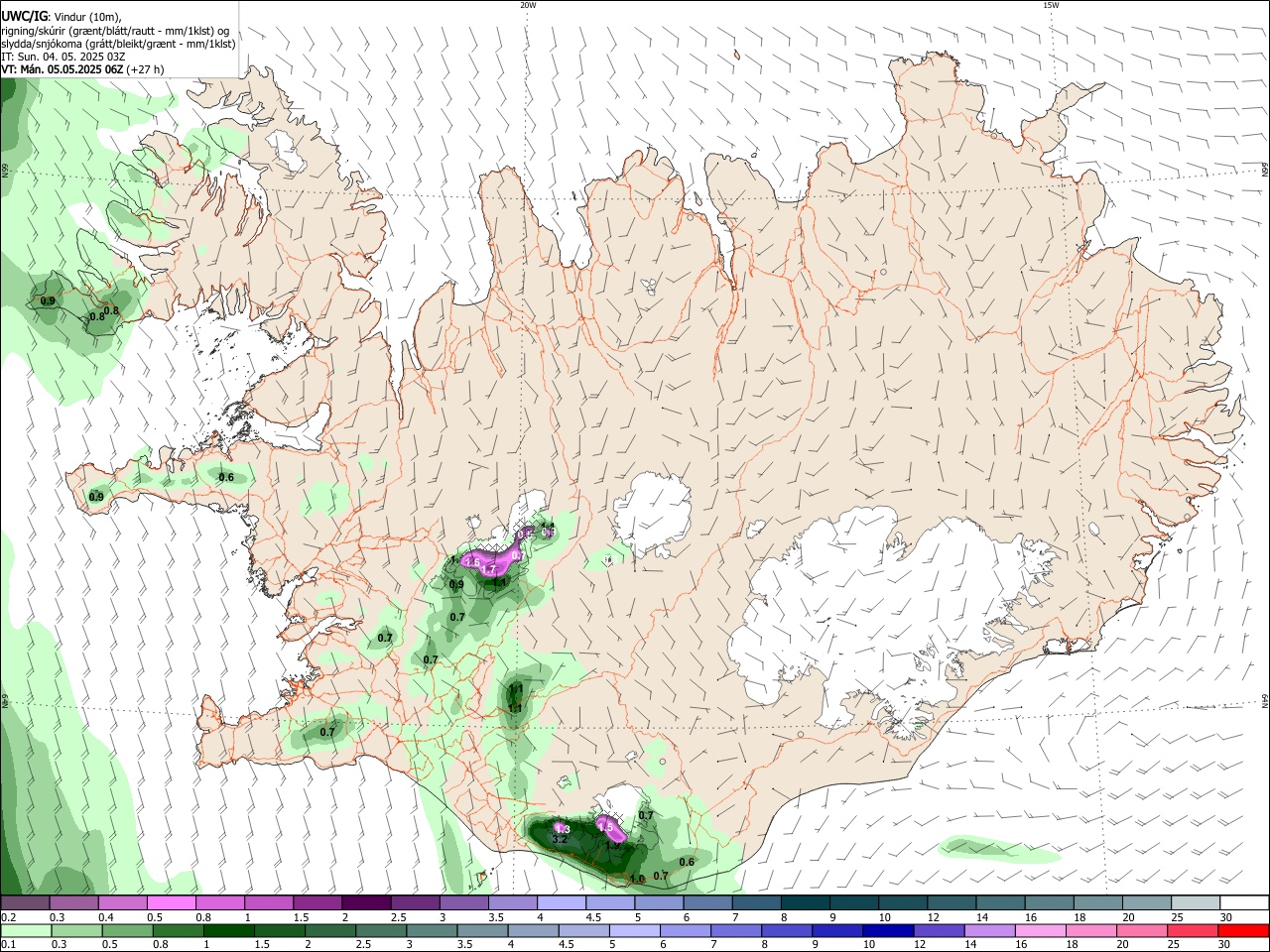Click the 12 label on the top legend row
1270x952 pixels.
(934, 917)
